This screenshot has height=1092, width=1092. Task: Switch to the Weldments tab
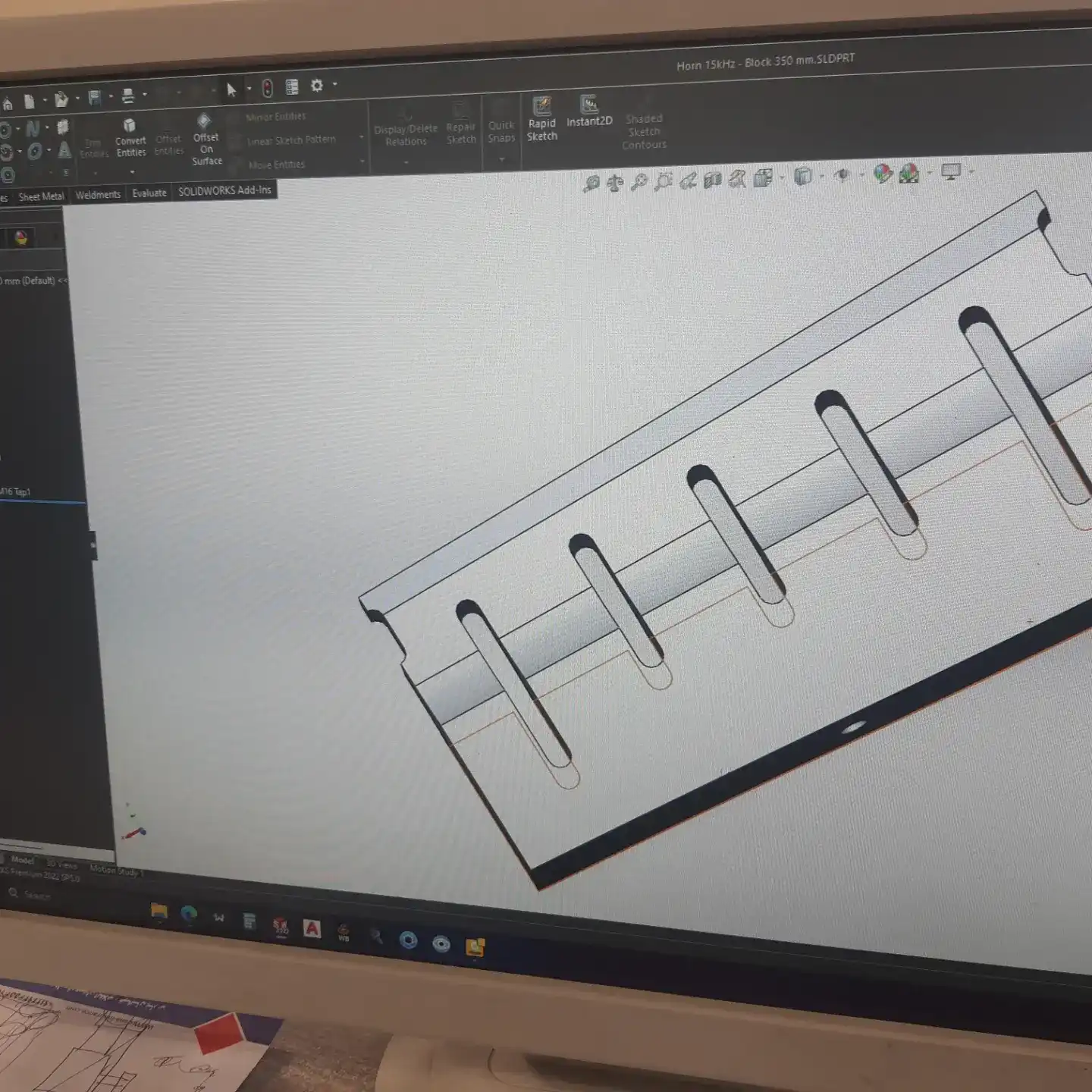98,195
